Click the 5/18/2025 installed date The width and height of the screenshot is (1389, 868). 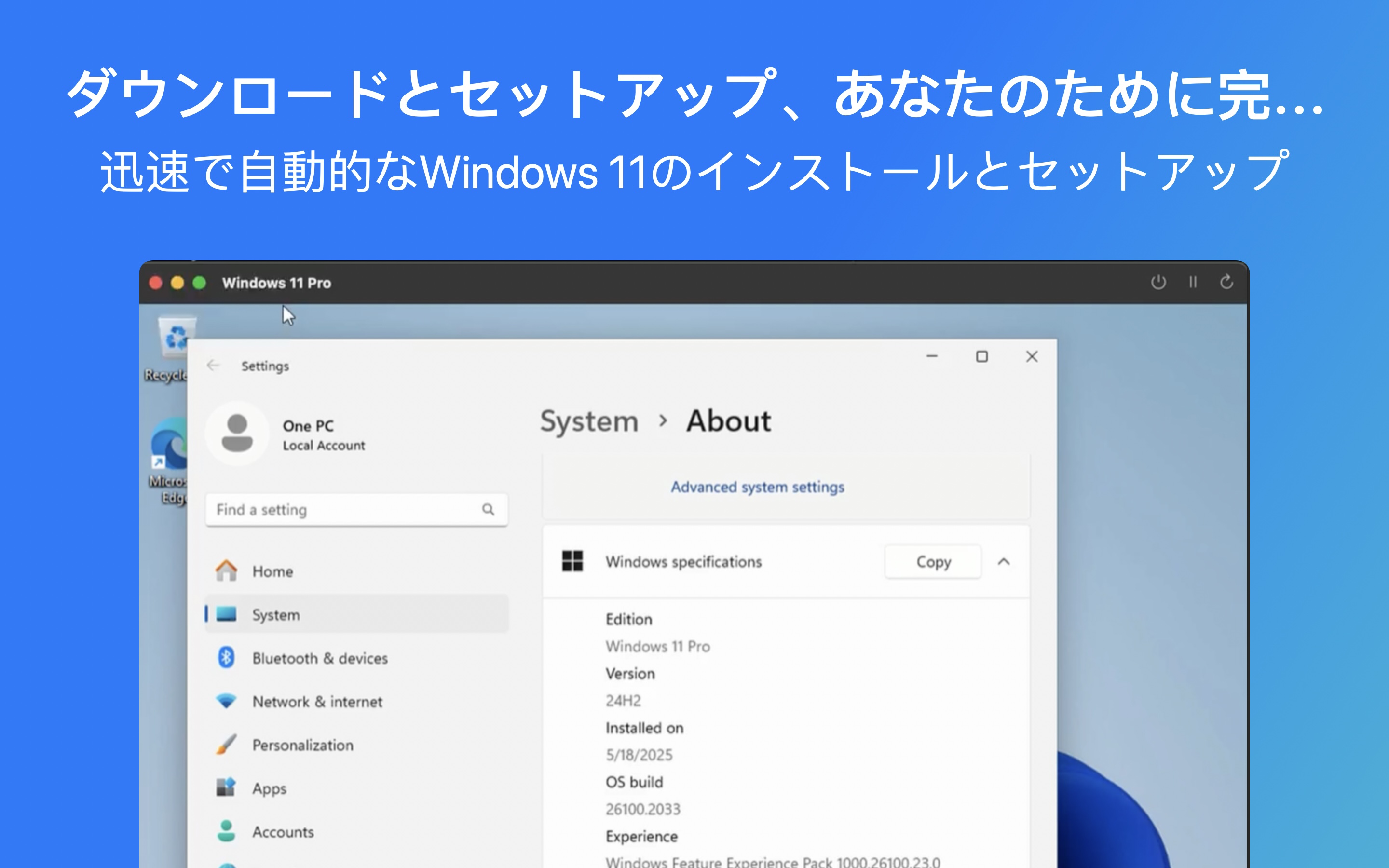point(639,755)
